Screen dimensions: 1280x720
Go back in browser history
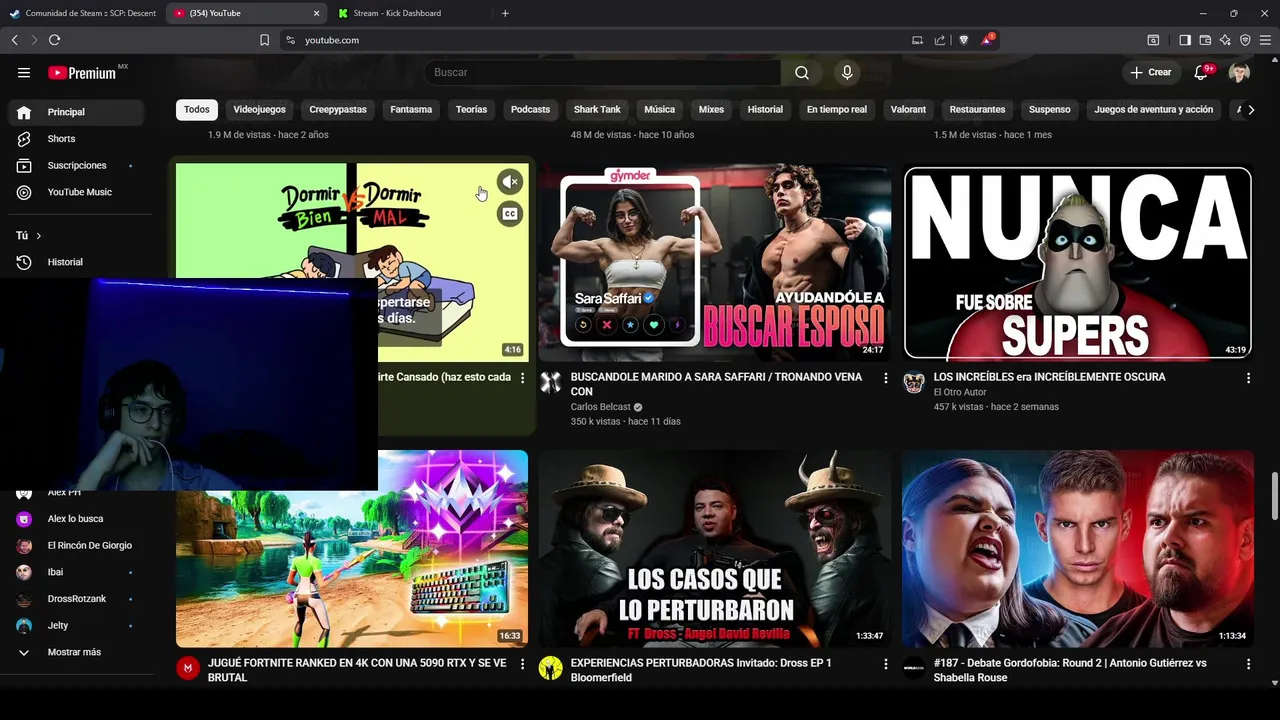pos(15,40)
